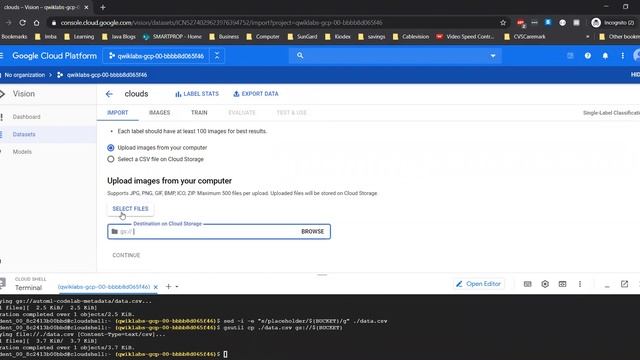Open the Java Blogs bookmark folder
Screen dimensions: 640x360
click(x=119, y=37)
